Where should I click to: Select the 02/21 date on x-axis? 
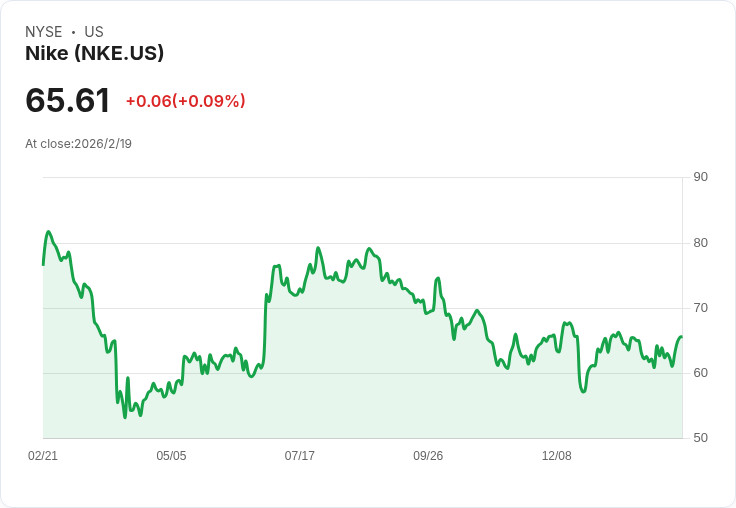coord(43,455)
